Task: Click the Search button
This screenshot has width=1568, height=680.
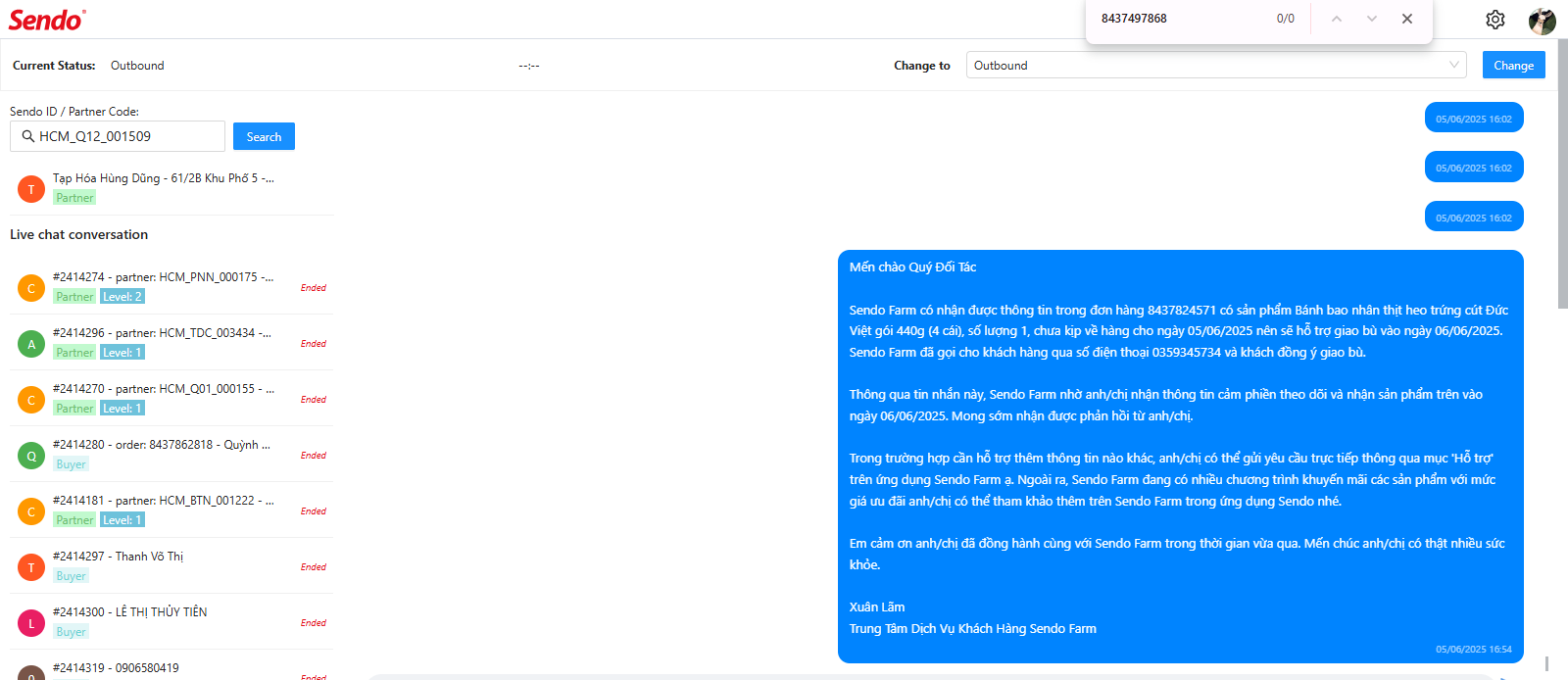Action: 264,136
